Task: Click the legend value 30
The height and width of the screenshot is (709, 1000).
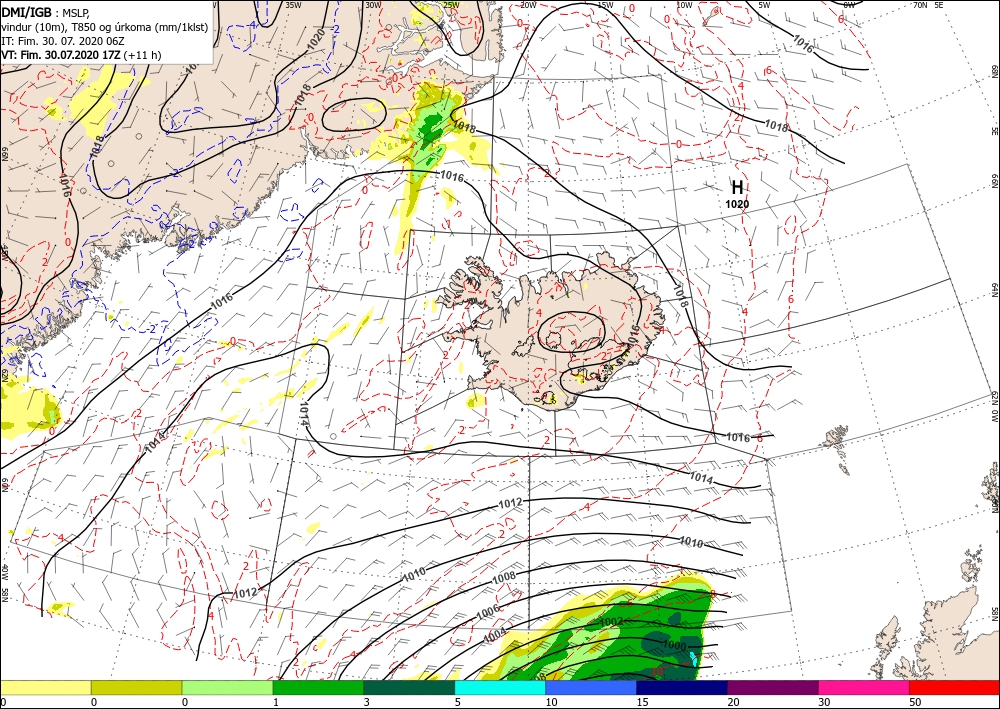Action: [x=823, y=702]
